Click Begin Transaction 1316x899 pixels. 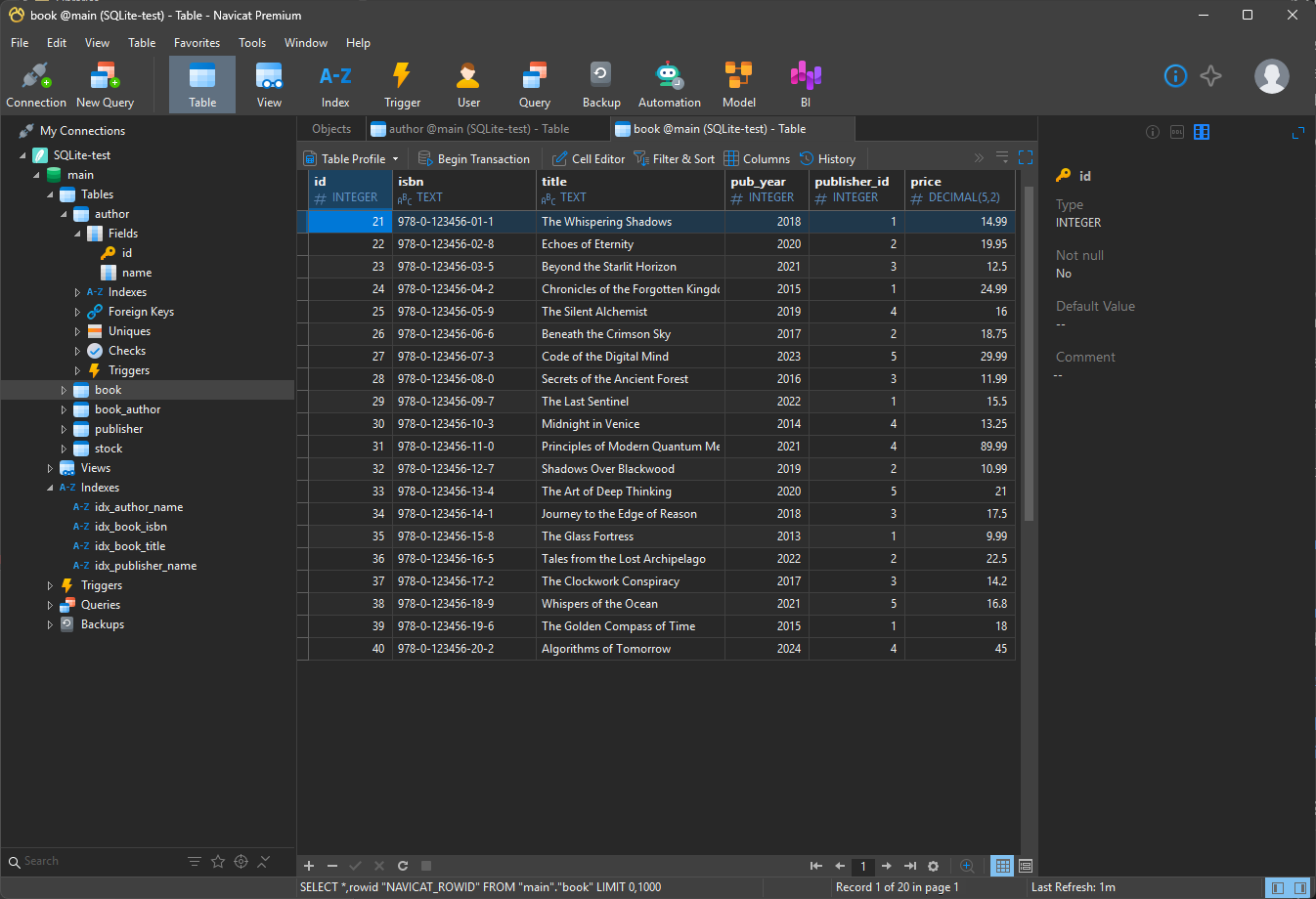click(474, 158)
